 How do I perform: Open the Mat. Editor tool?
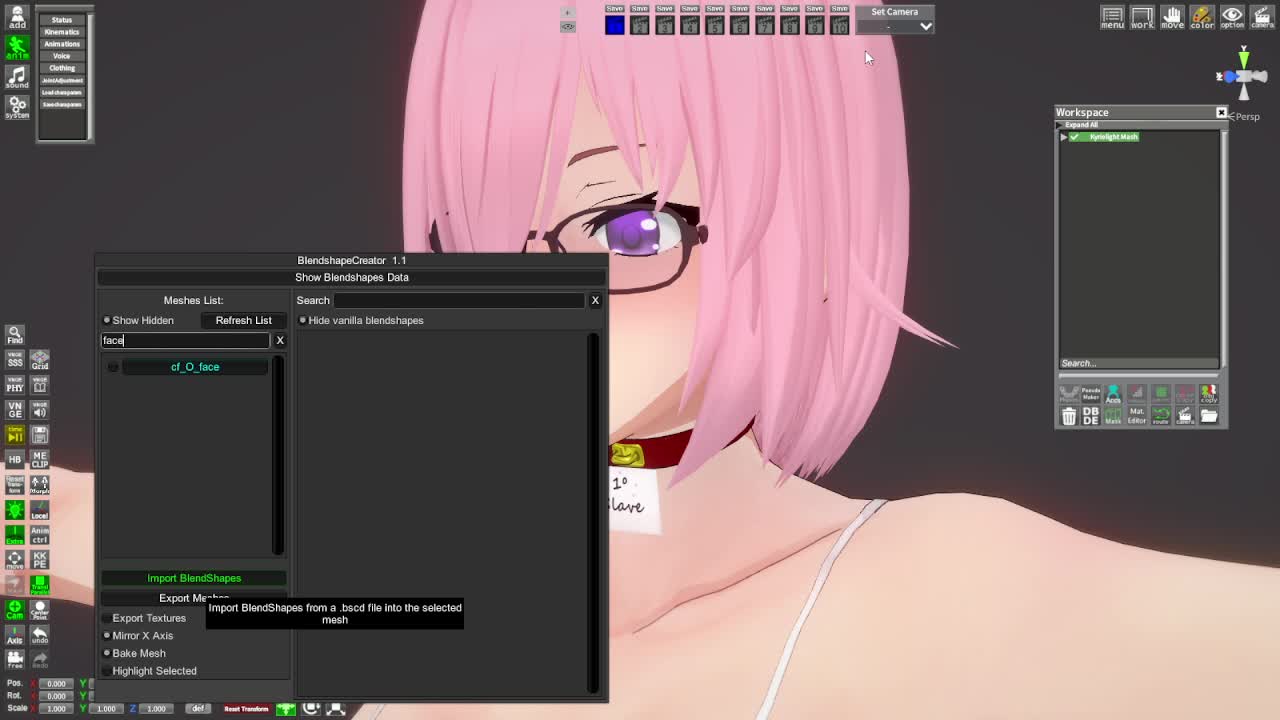coord(1137,416)
